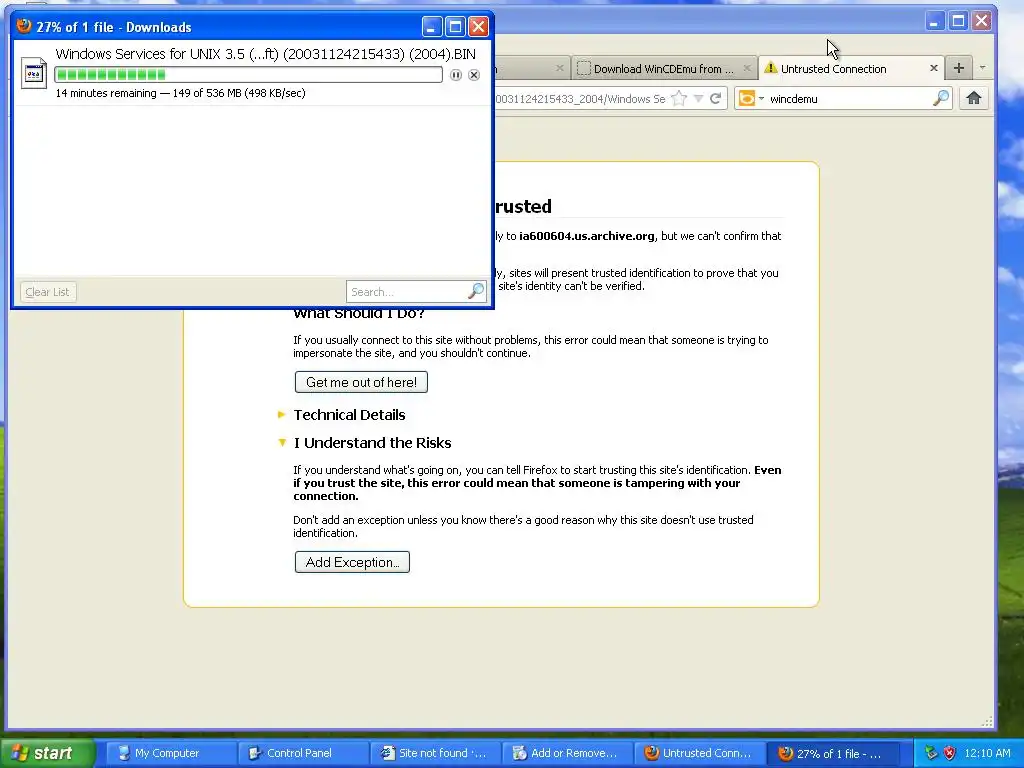
Task: Click the Firefox window resize grip
Action: 987,722
